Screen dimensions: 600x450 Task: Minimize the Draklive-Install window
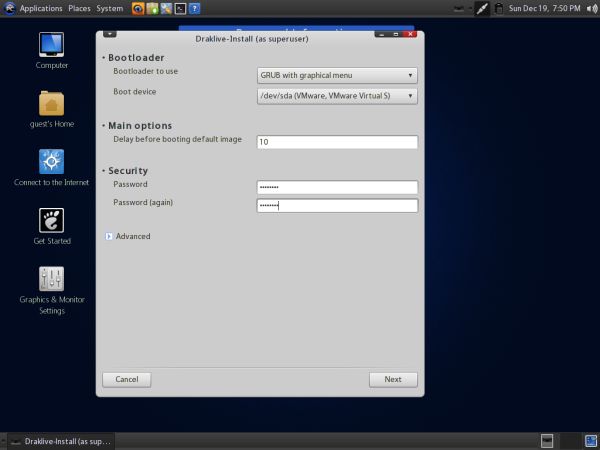[382, 34]
